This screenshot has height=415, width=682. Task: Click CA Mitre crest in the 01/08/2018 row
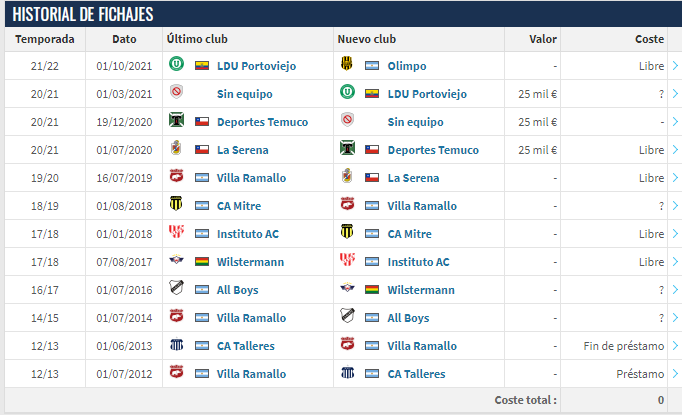tap(176, 204)
